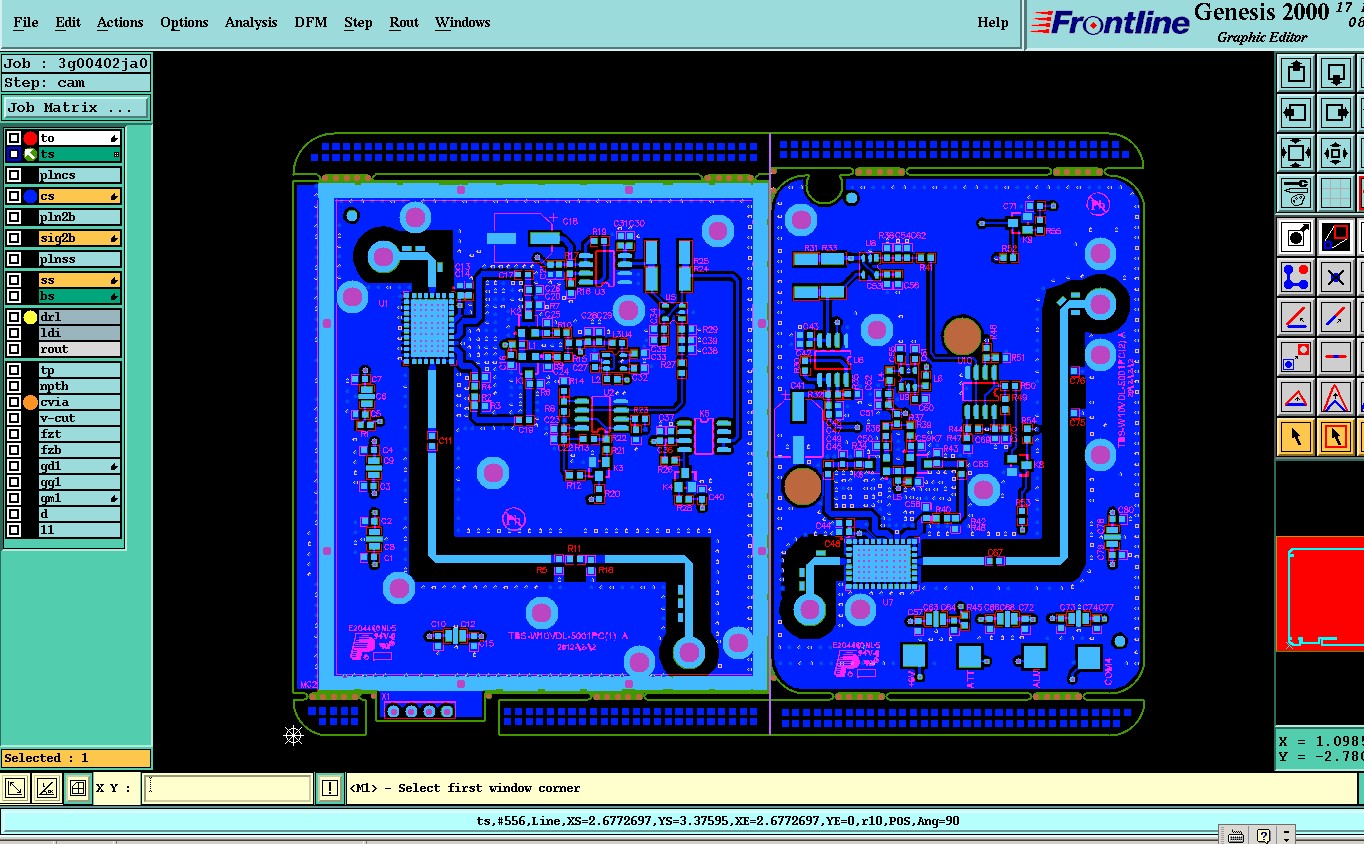Select the pln2b layer name
Image resolution: width=1364 pixels, height=844 pixels.
tap(80, 217)
